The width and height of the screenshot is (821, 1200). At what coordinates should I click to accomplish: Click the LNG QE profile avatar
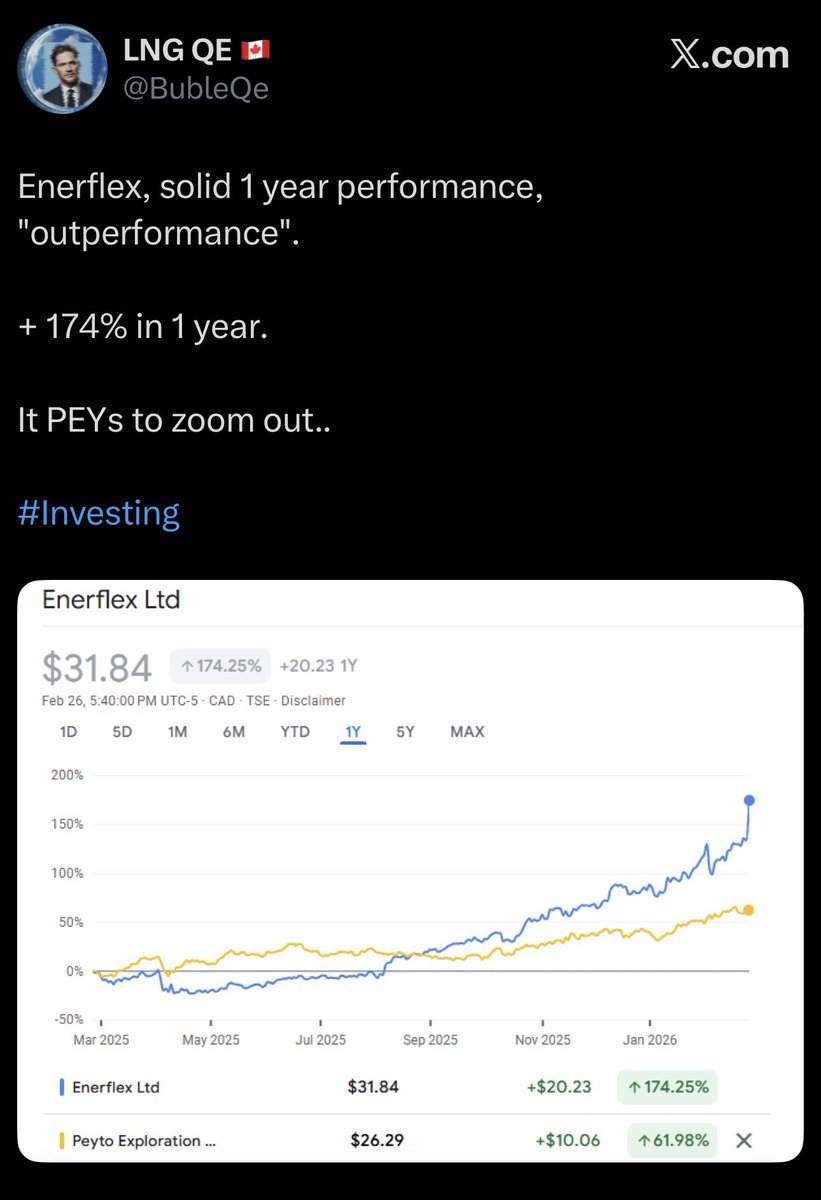coord(65,68)
